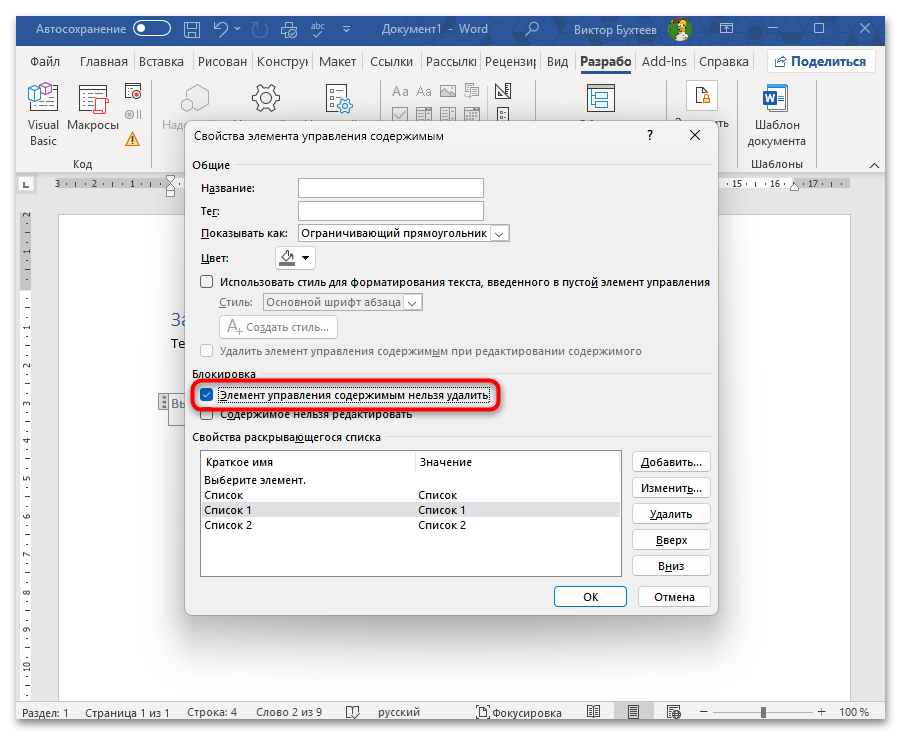Check 'Использовать стиль для форматирования текста' option
Screen dimensions: 901x735
207,282
